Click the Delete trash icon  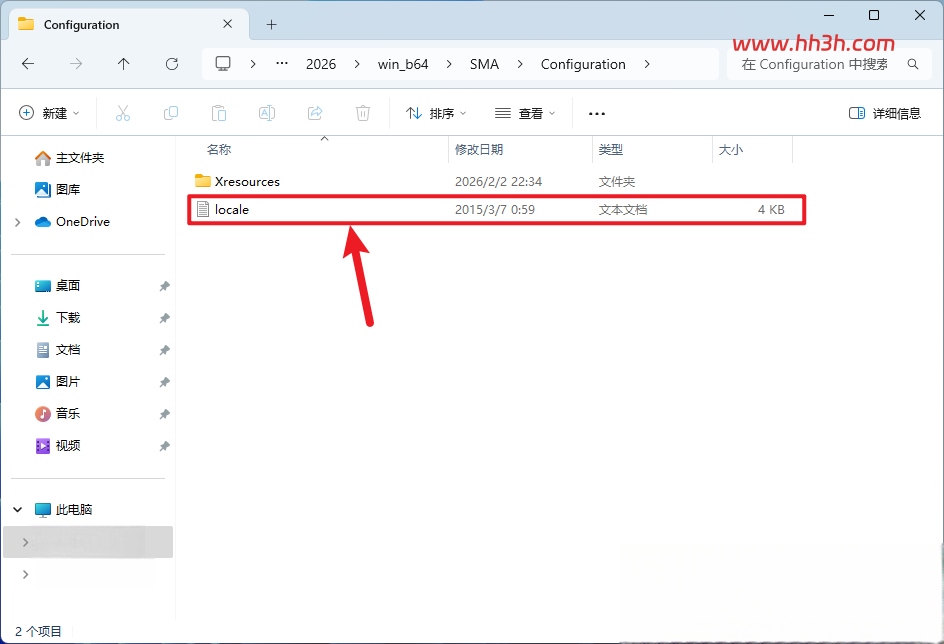(x=363, y=113)
